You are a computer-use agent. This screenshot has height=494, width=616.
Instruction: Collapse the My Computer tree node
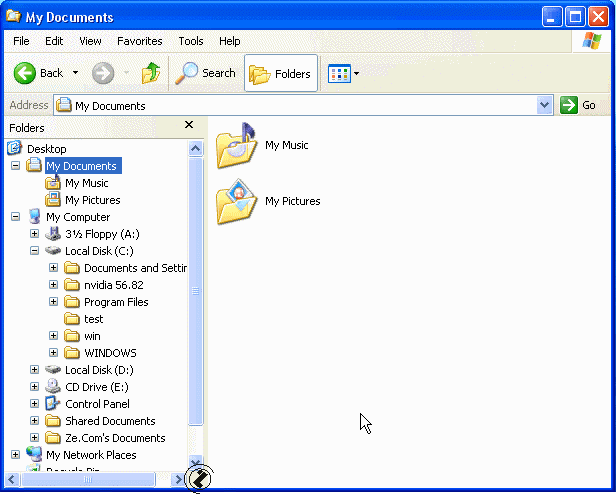pyautogui.click(x=15, y=217)
